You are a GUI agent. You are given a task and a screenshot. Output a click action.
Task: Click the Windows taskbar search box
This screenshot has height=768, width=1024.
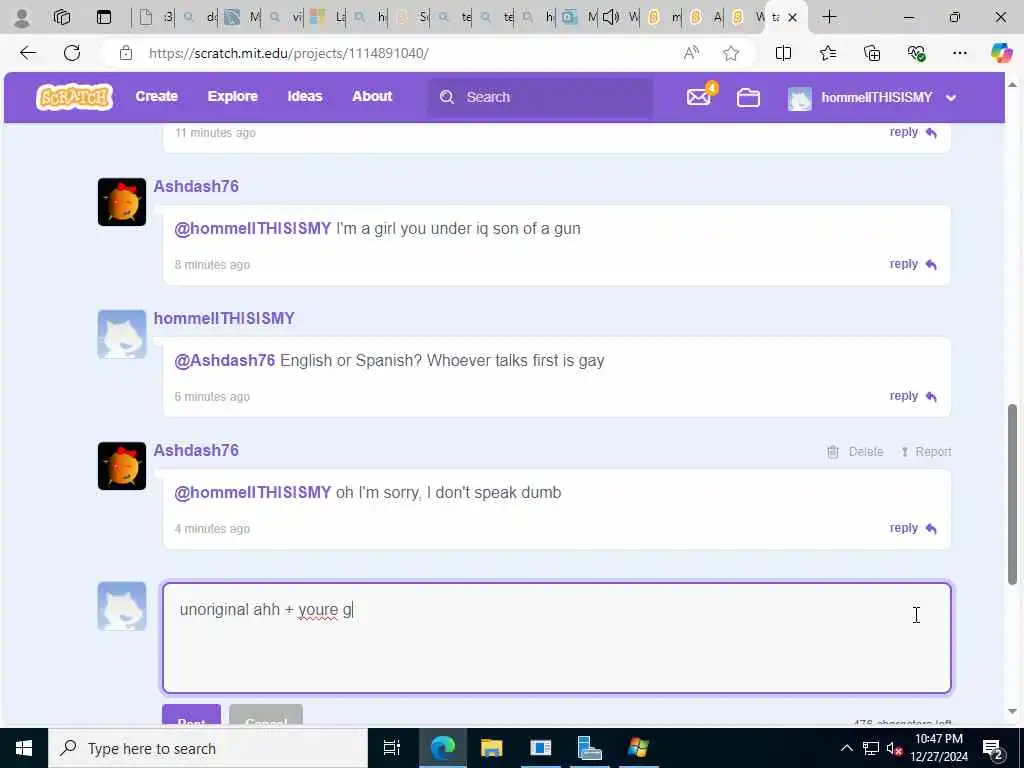[208, 748]
